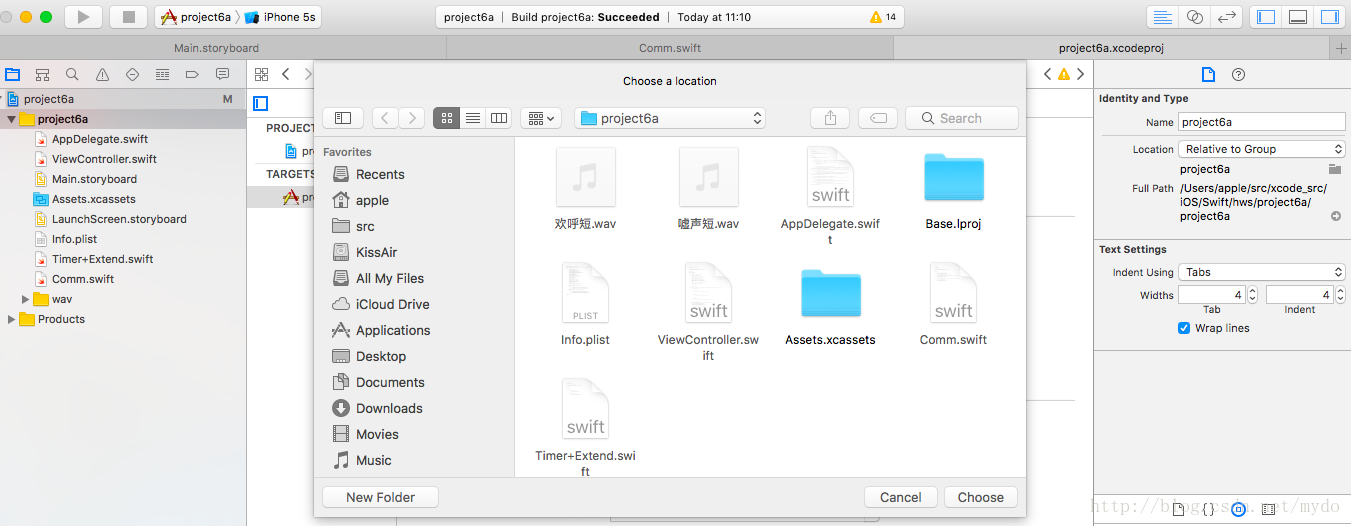Image resolution: width=1351 pixels, height=526 pixels.
Task: Show the Symbol navigator
Action: (42, 74)
